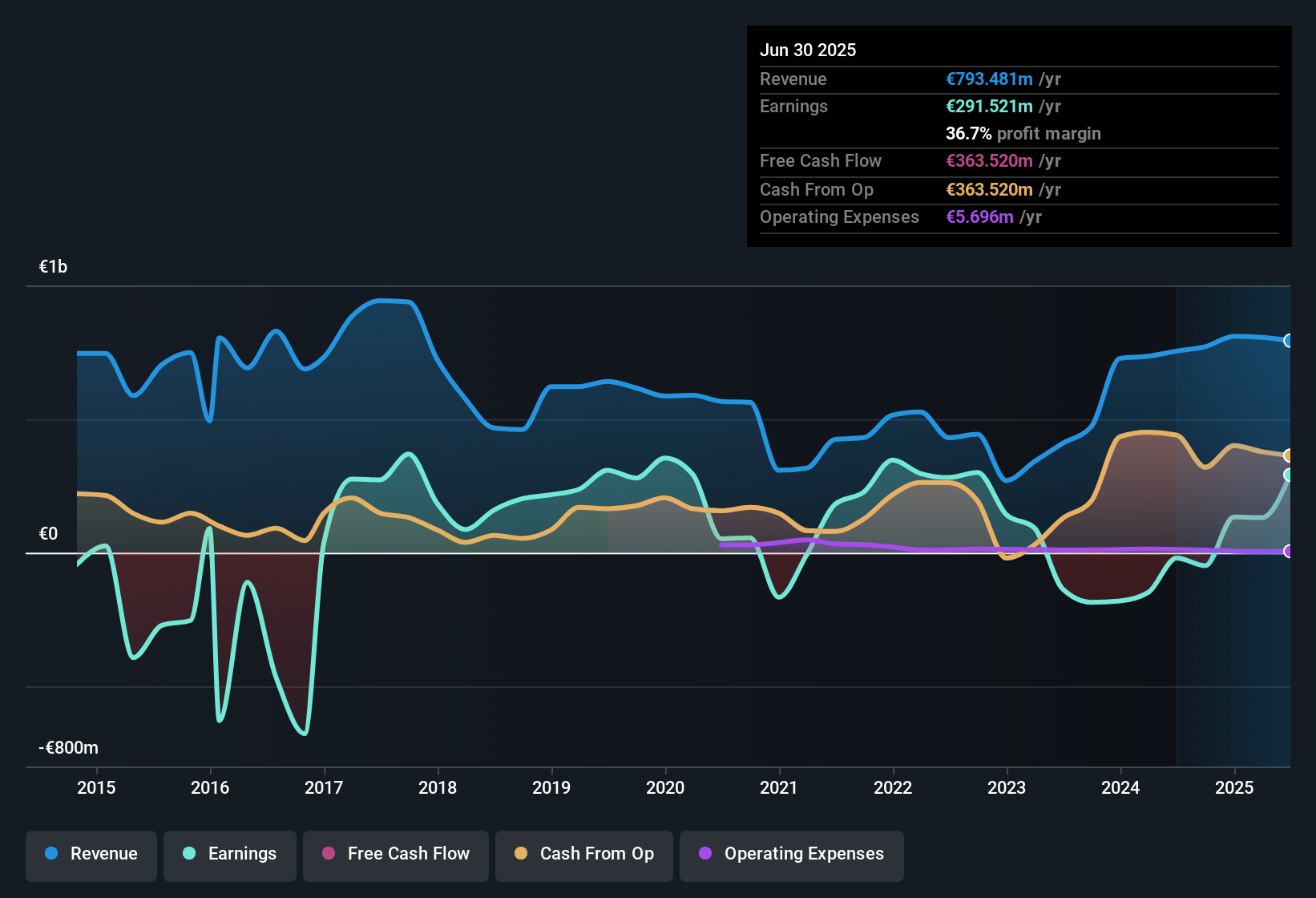Click the Revenue endpoint marker on the chart

tap(1289, 341)
